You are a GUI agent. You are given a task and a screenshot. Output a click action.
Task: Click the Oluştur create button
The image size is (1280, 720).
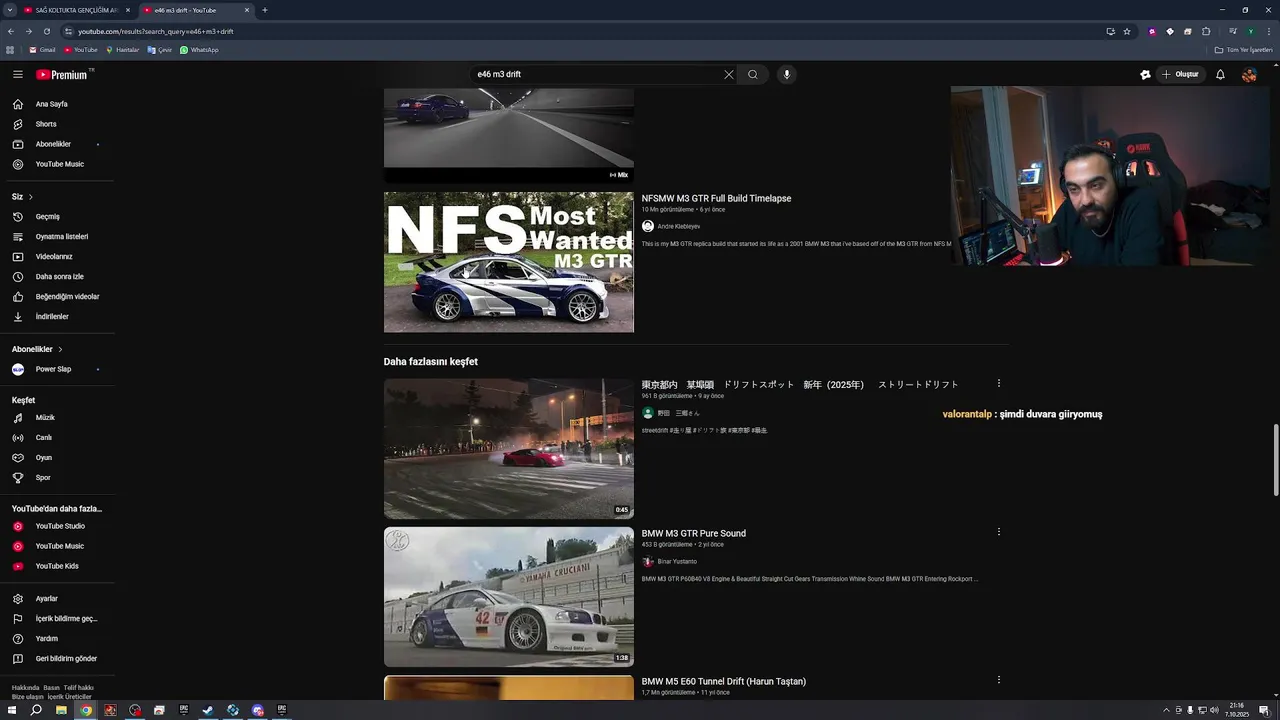click(x=1180, y=74)
